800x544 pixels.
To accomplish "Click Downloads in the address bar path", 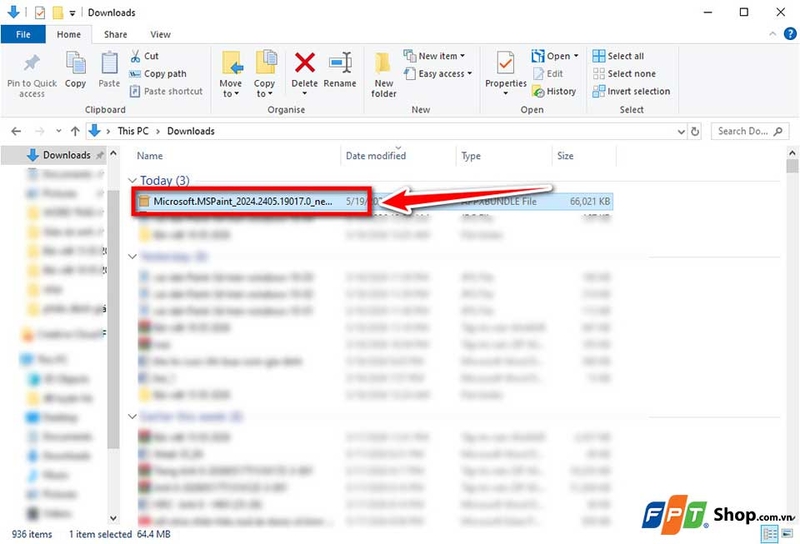I will coord(191,131).
